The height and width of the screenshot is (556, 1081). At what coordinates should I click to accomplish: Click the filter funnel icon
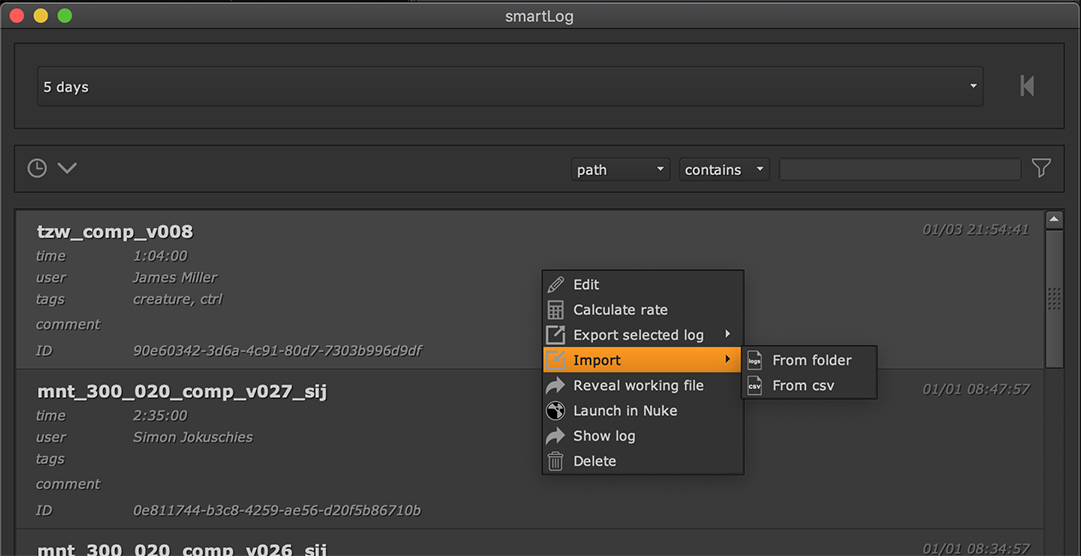(x=1041, y=169)
